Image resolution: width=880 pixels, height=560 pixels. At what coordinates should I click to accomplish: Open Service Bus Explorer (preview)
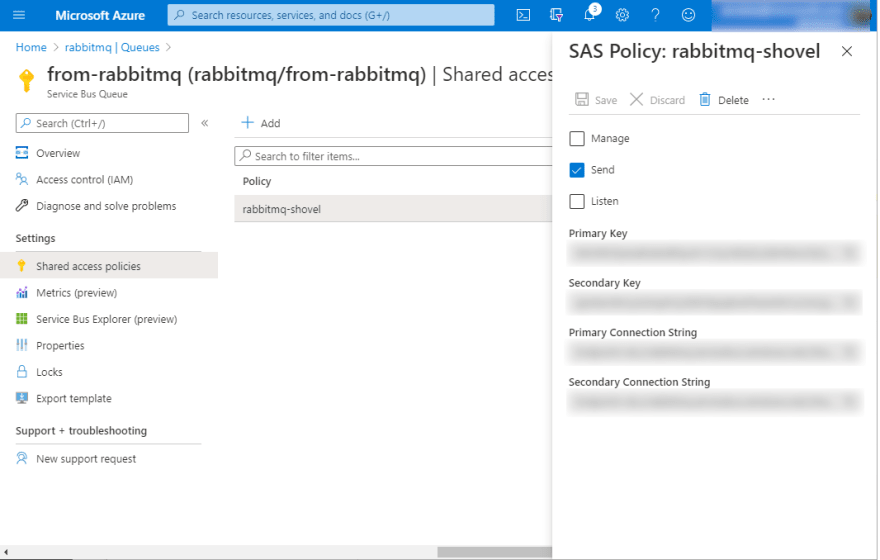coord(108,319)
